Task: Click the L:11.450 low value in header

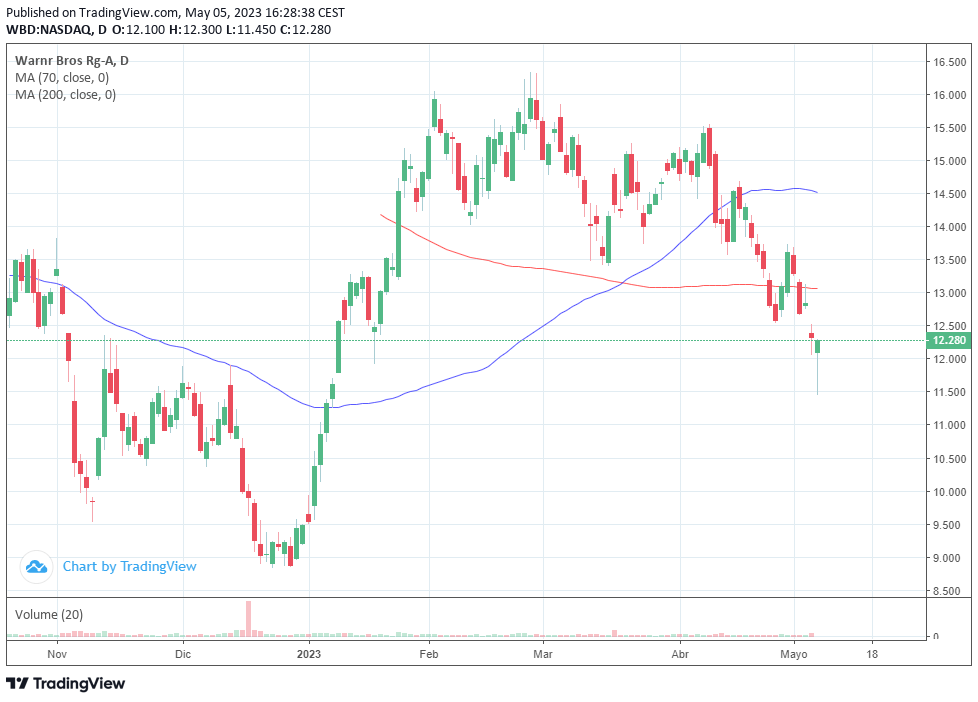Action: click(x=251, y=29)
